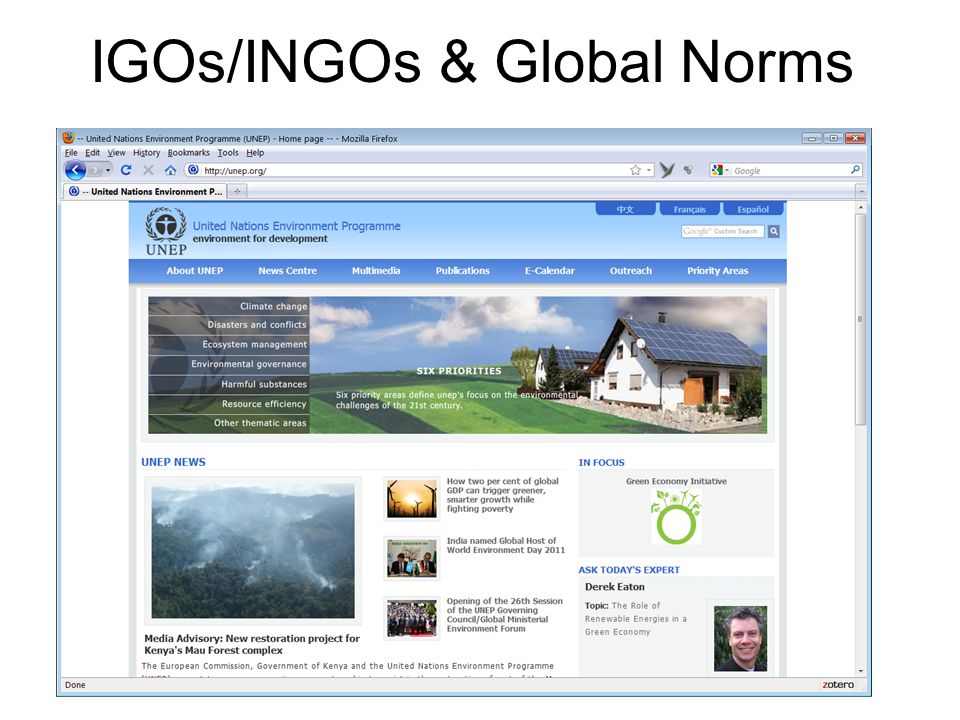Select Ecosystem management priority
Image resolution: width=960 pixels, height=720 pixels.
click(229, 345)
